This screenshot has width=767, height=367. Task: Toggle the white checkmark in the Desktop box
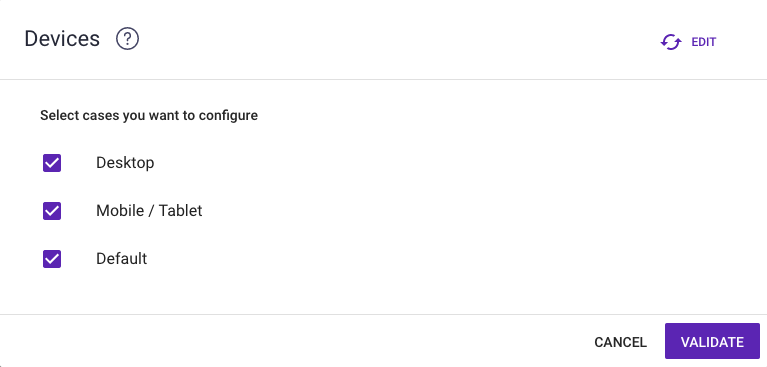pos(52,163)
